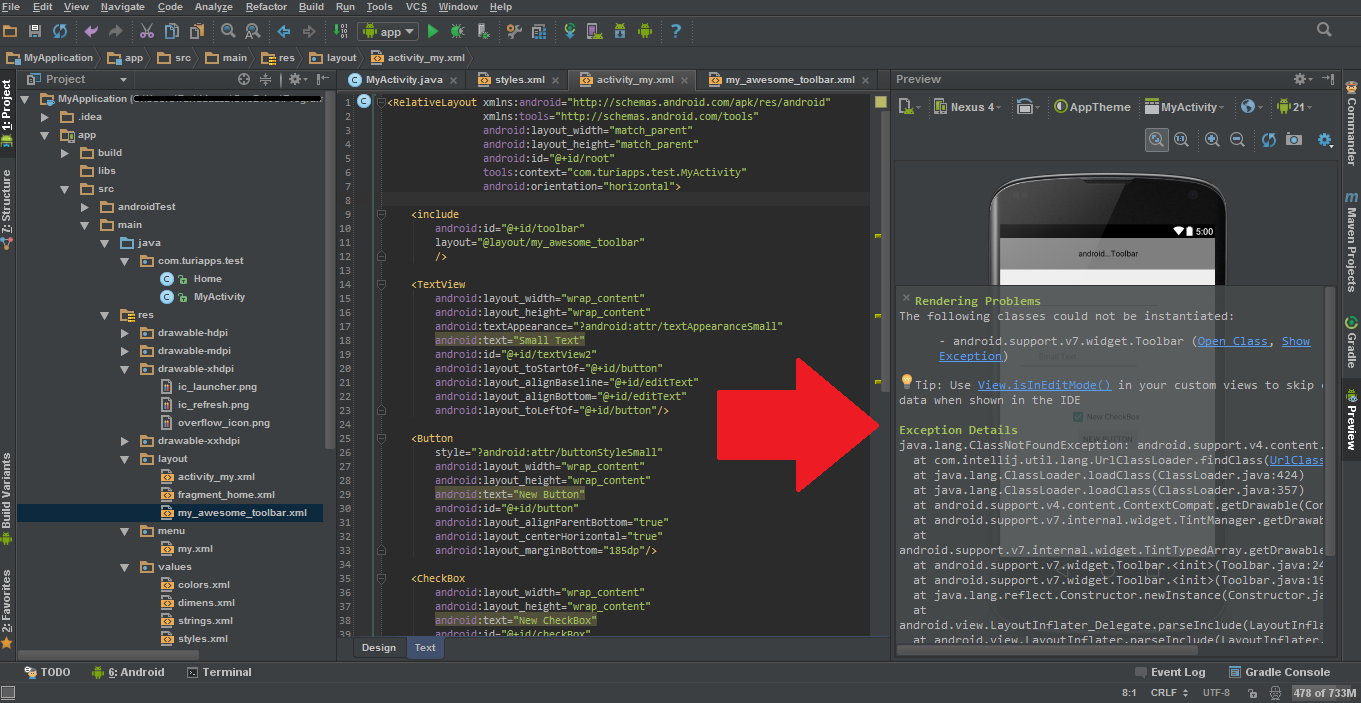Image resolution: width=1361 pixels, height=703 pixels.
Task: Click the Copy icon in toolbar
Action: 171,32
